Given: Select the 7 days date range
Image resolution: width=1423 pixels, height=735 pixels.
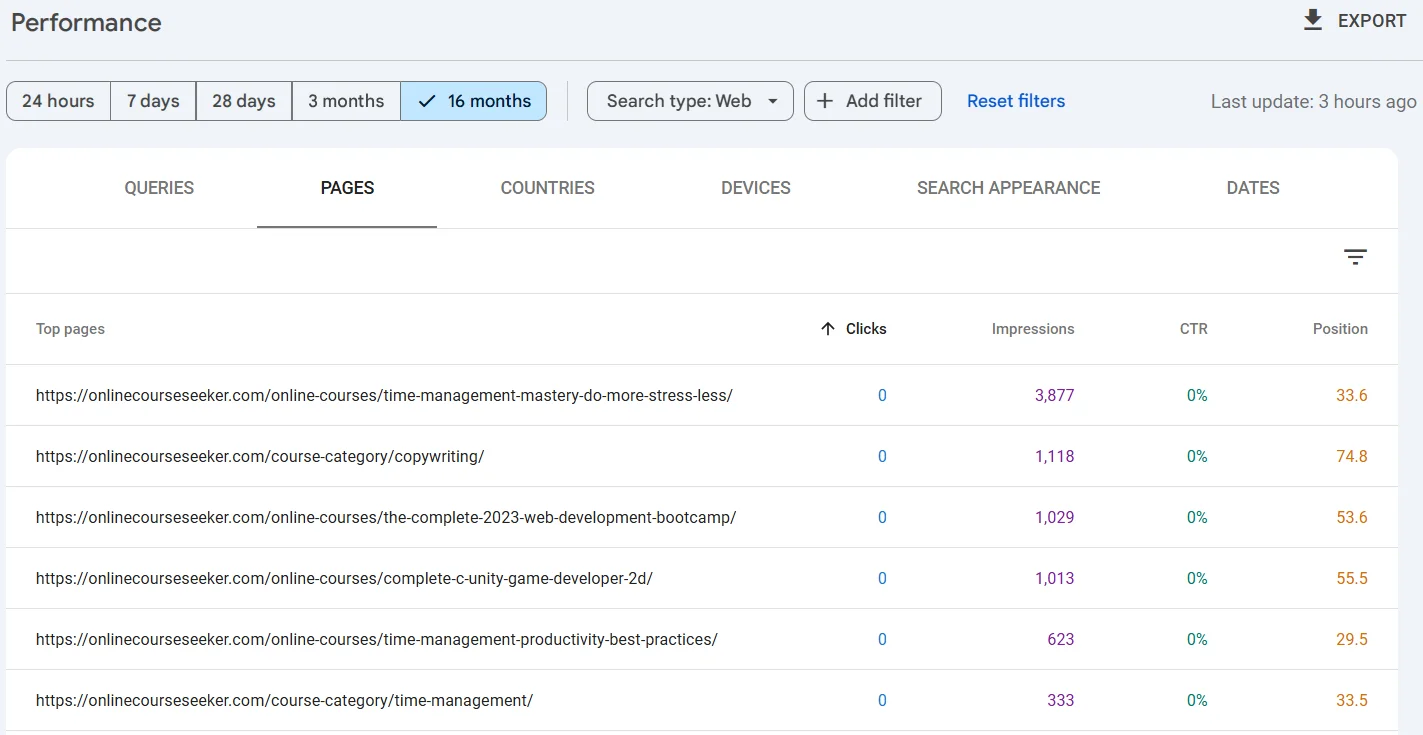Looking at the screenshot, I should pyautogui.click(x=153, y=101).
